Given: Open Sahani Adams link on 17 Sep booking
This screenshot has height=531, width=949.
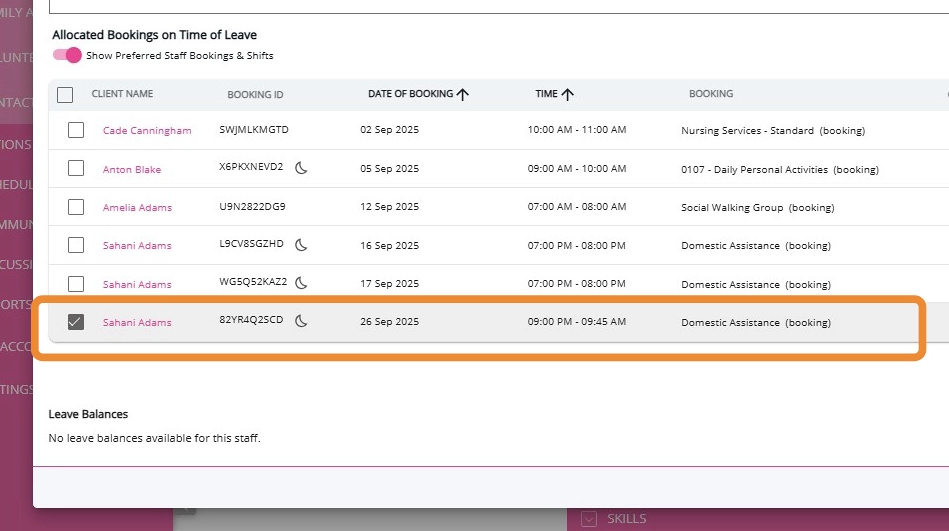Looking at the screenshot, I should (137, 285).
